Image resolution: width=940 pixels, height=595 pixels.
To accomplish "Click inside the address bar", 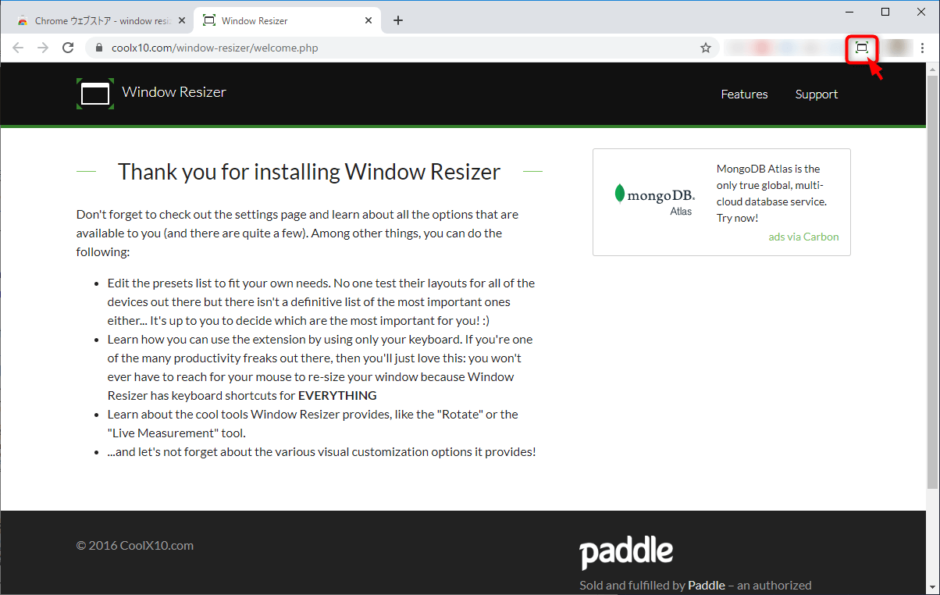I will pyautogui.click(x=300, y=47).
